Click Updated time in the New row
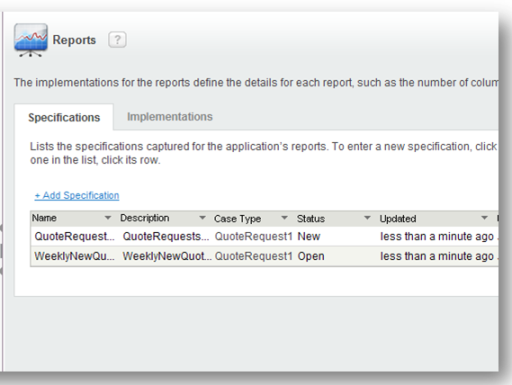This screenshot has width=512, height=385. [437, 236]
